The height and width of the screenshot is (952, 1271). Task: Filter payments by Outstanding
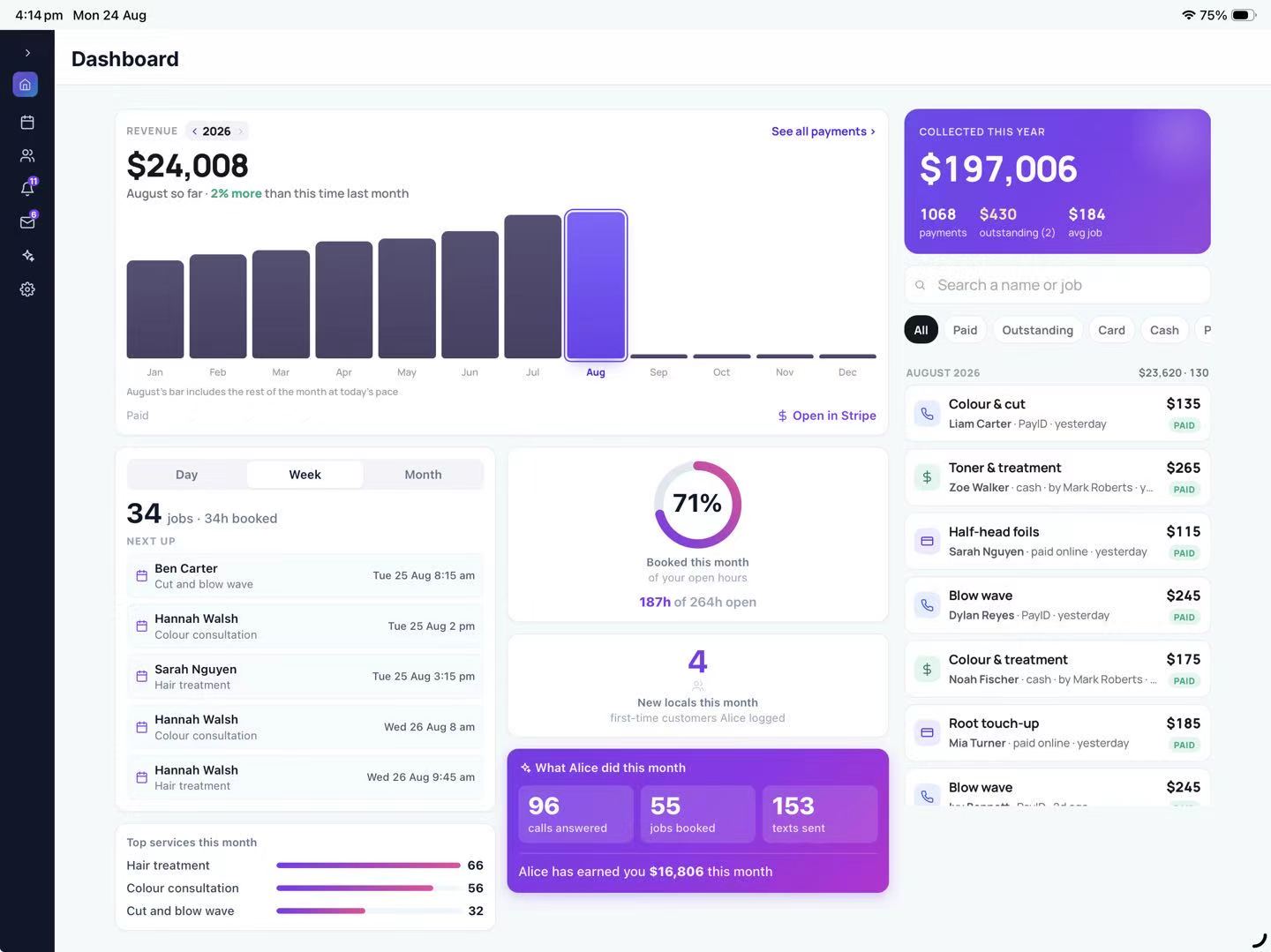tap(1037, 330)
